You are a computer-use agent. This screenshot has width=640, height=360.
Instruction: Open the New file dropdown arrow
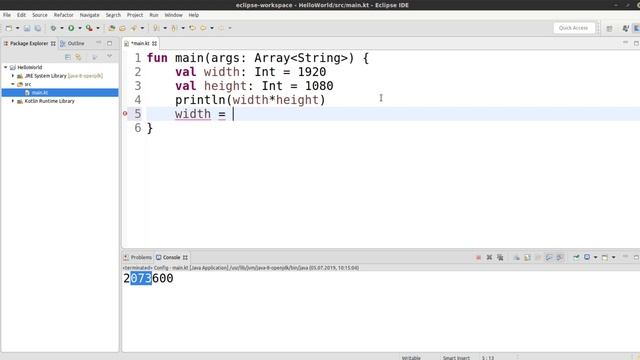18,28
